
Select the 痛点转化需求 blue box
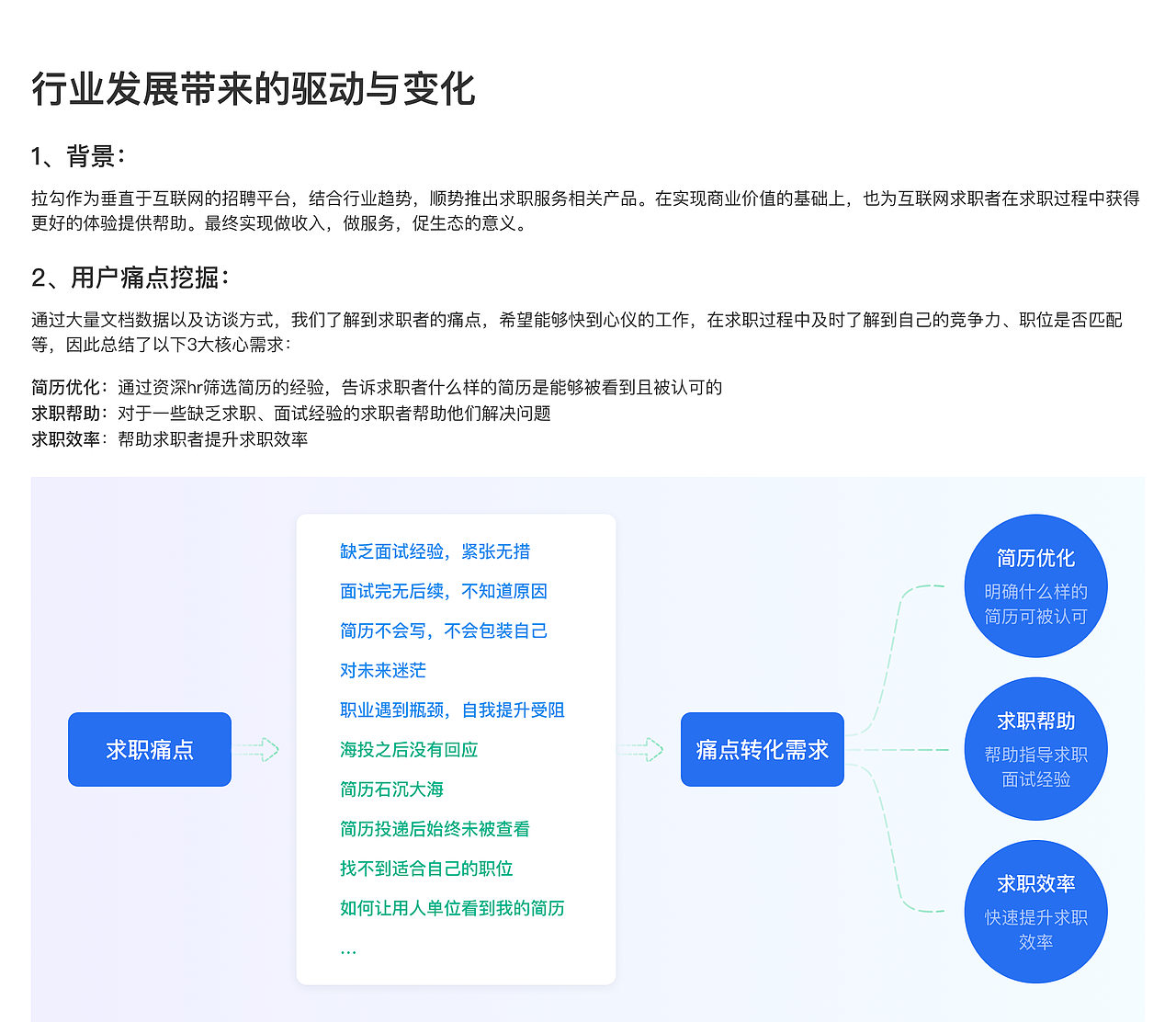pyautogui.click(x=762, y=749)
